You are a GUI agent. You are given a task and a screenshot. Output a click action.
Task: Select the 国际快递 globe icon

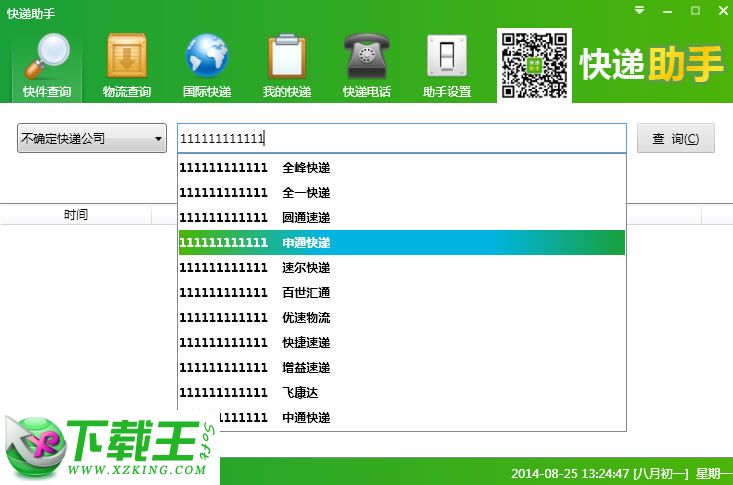click(x=207, y=58)
